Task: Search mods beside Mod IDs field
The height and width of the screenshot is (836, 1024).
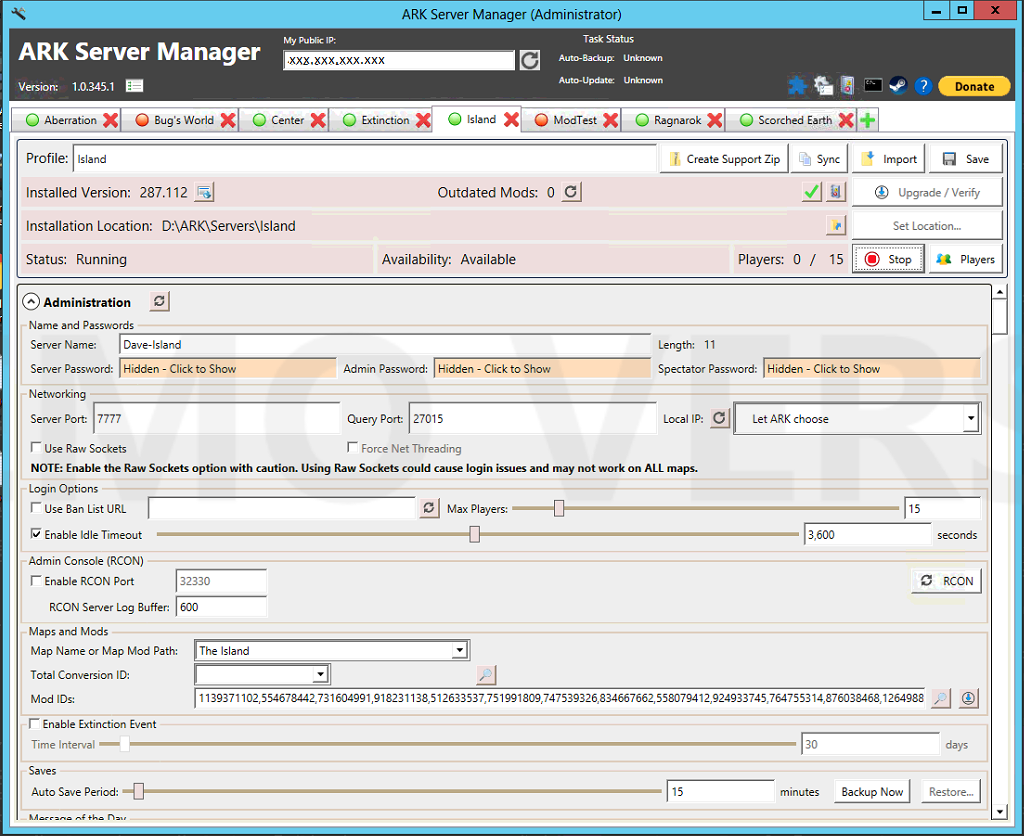Action: click(941, 698)
